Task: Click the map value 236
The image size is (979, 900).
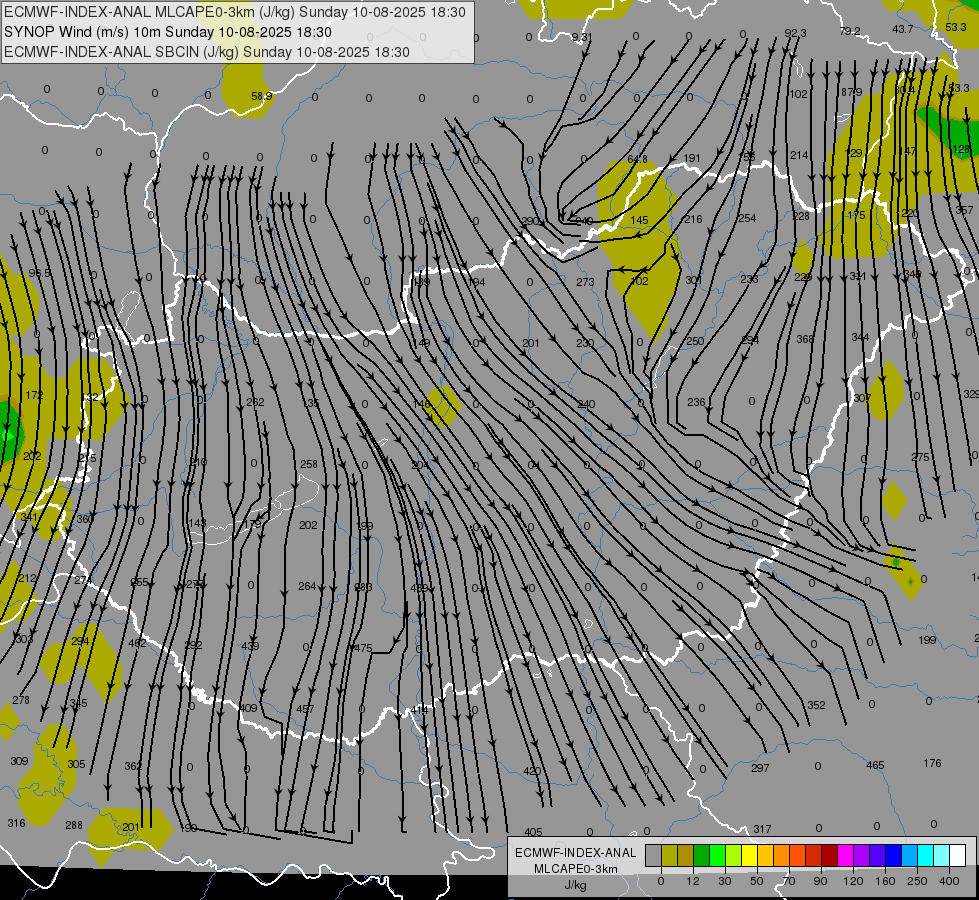Action: pos(696,402)
